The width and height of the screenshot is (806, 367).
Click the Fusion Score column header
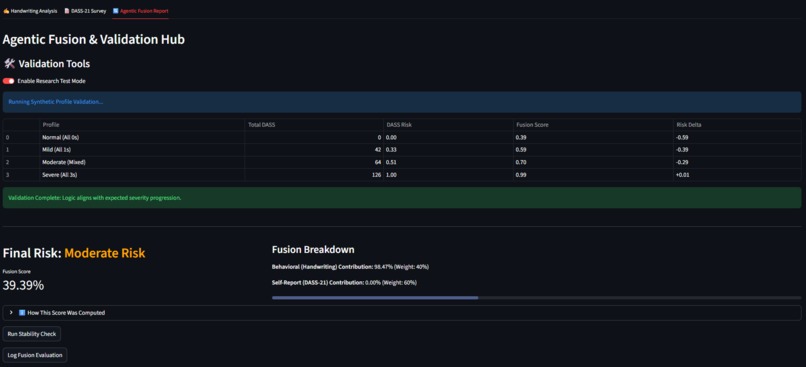tap(593, 125)
